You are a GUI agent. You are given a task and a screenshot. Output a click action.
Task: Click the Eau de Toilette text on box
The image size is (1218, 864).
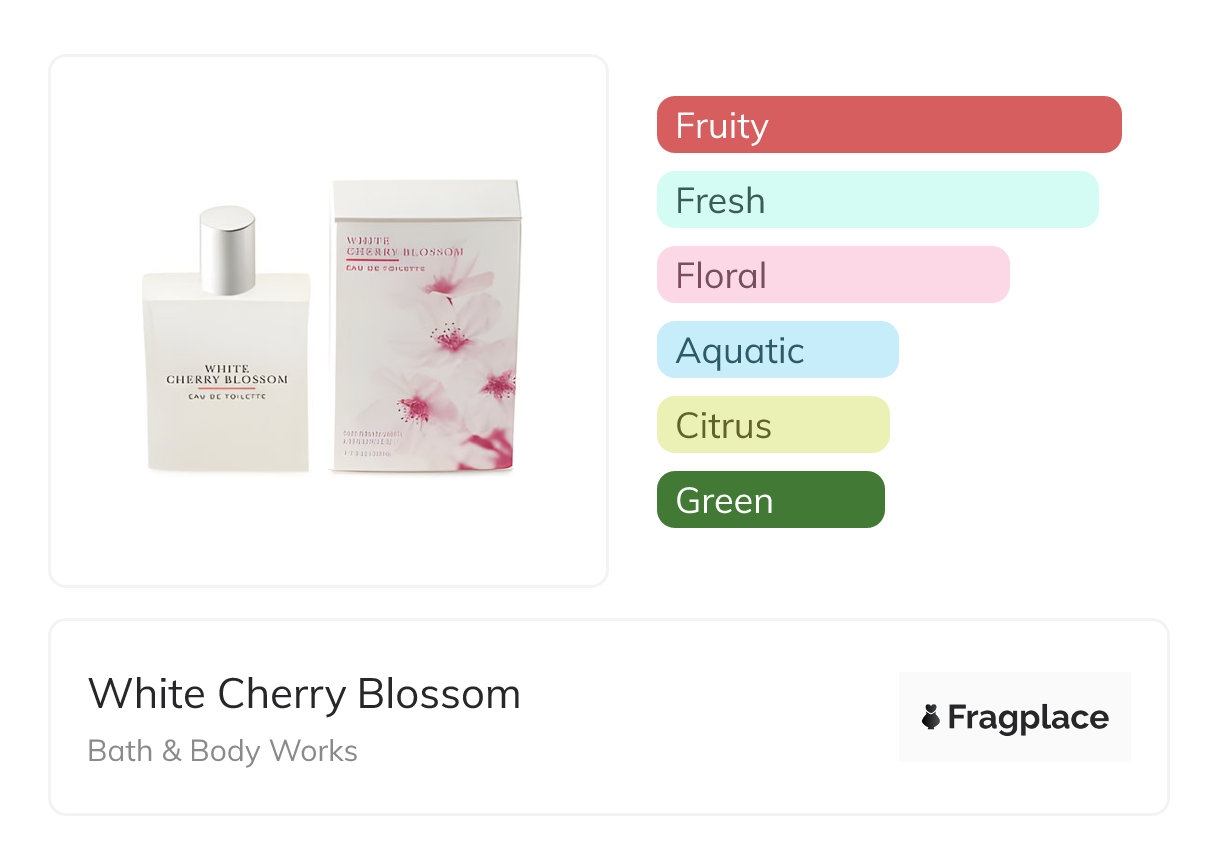(386, 268)
